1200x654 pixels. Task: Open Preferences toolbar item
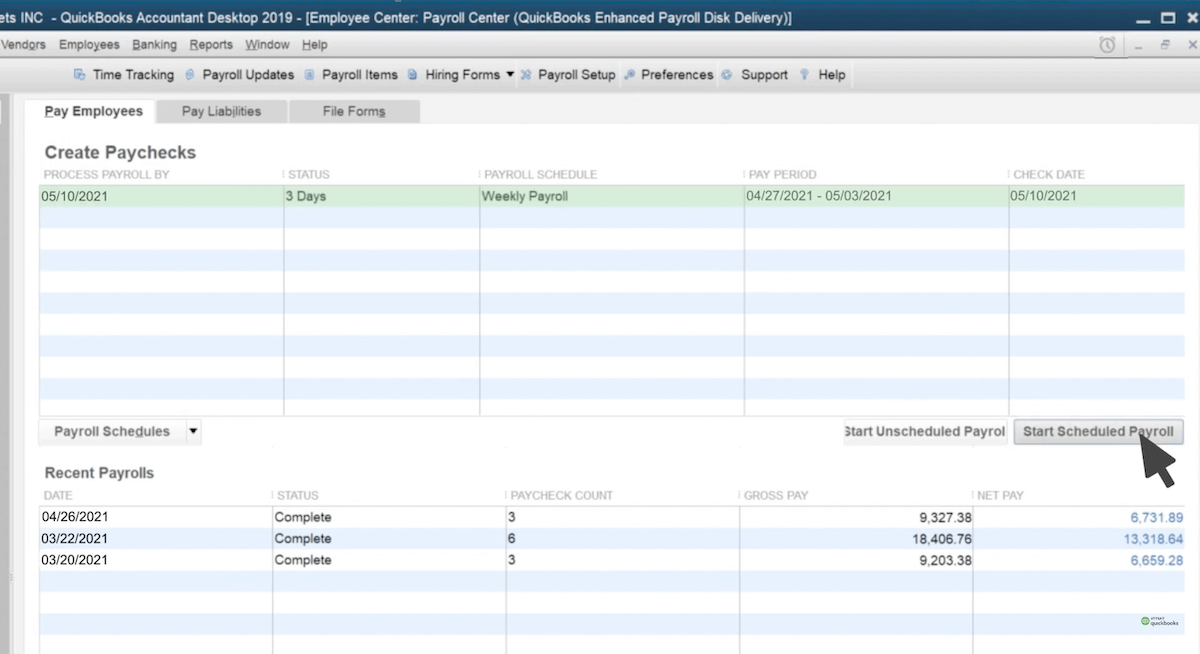pos(677,75)
